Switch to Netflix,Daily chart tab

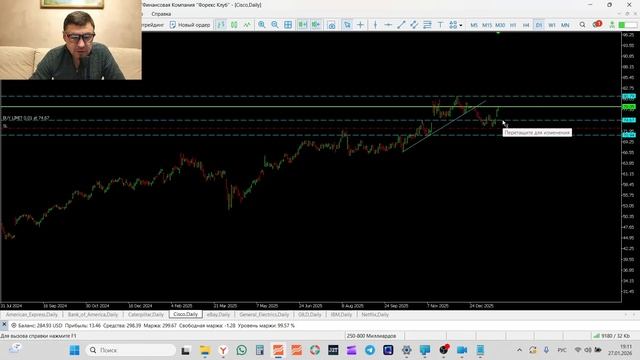coord(375,315)
